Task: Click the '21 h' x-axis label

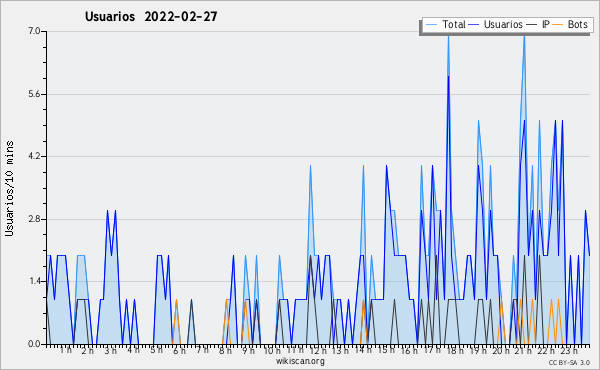Action: pos(523,350)
